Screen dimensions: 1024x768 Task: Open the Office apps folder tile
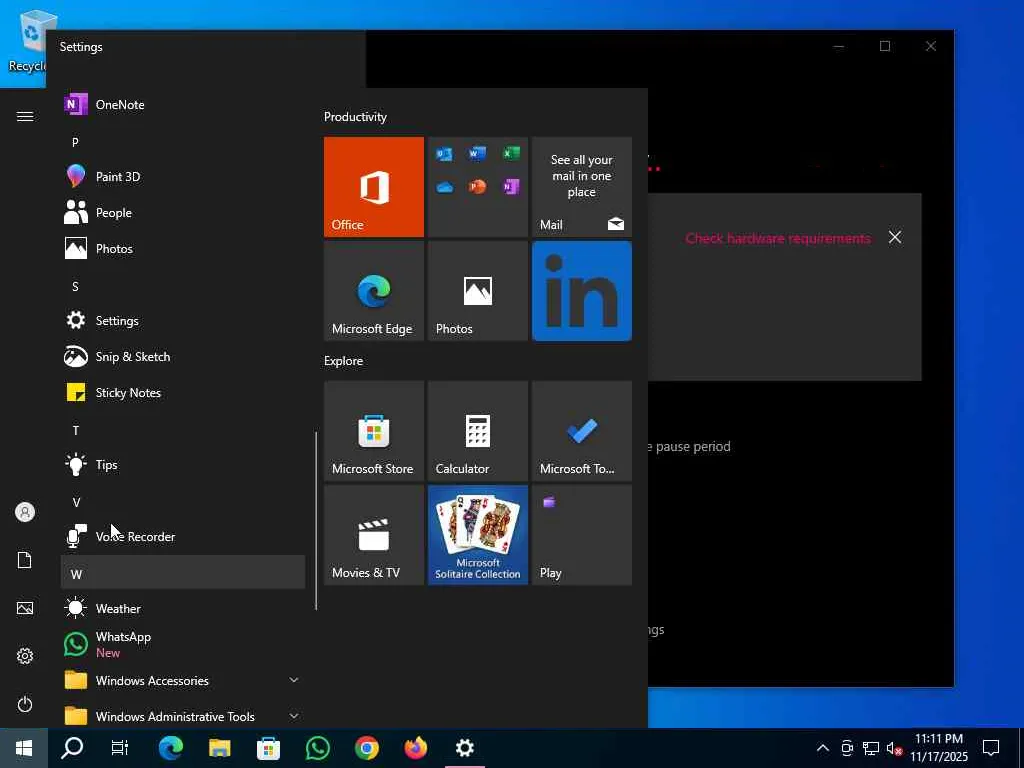[x=477, y=187]
